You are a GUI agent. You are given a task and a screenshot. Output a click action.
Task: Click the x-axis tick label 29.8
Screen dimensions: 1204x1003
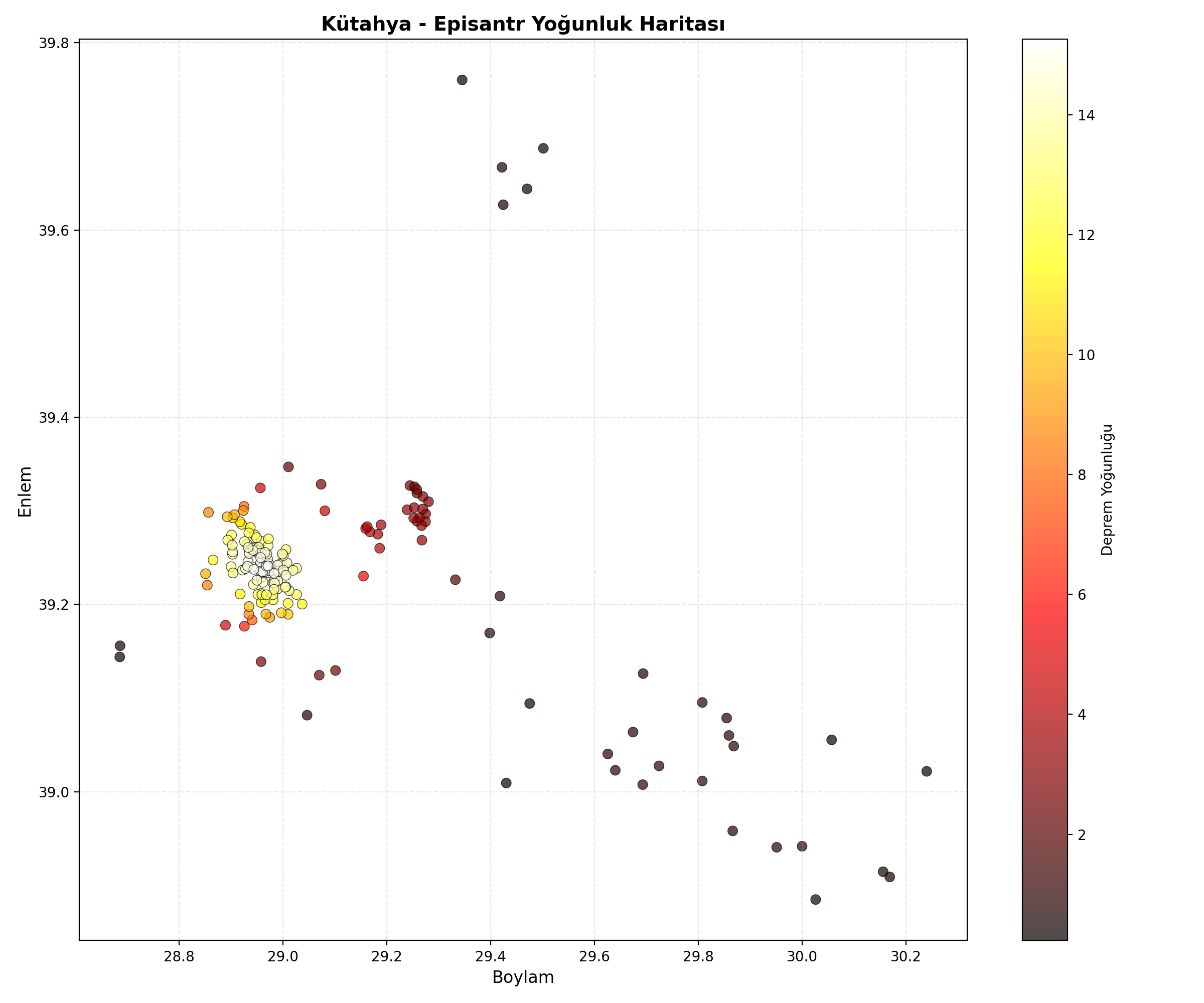[x=698, y=956]
